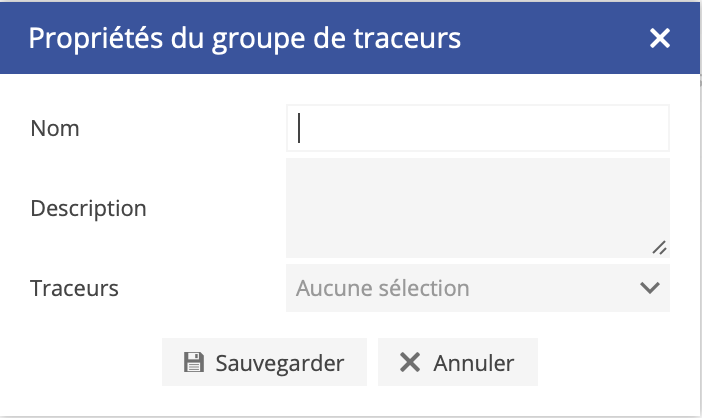Click the Description field label
Screen dimensions: 702x418
[89, 208]
